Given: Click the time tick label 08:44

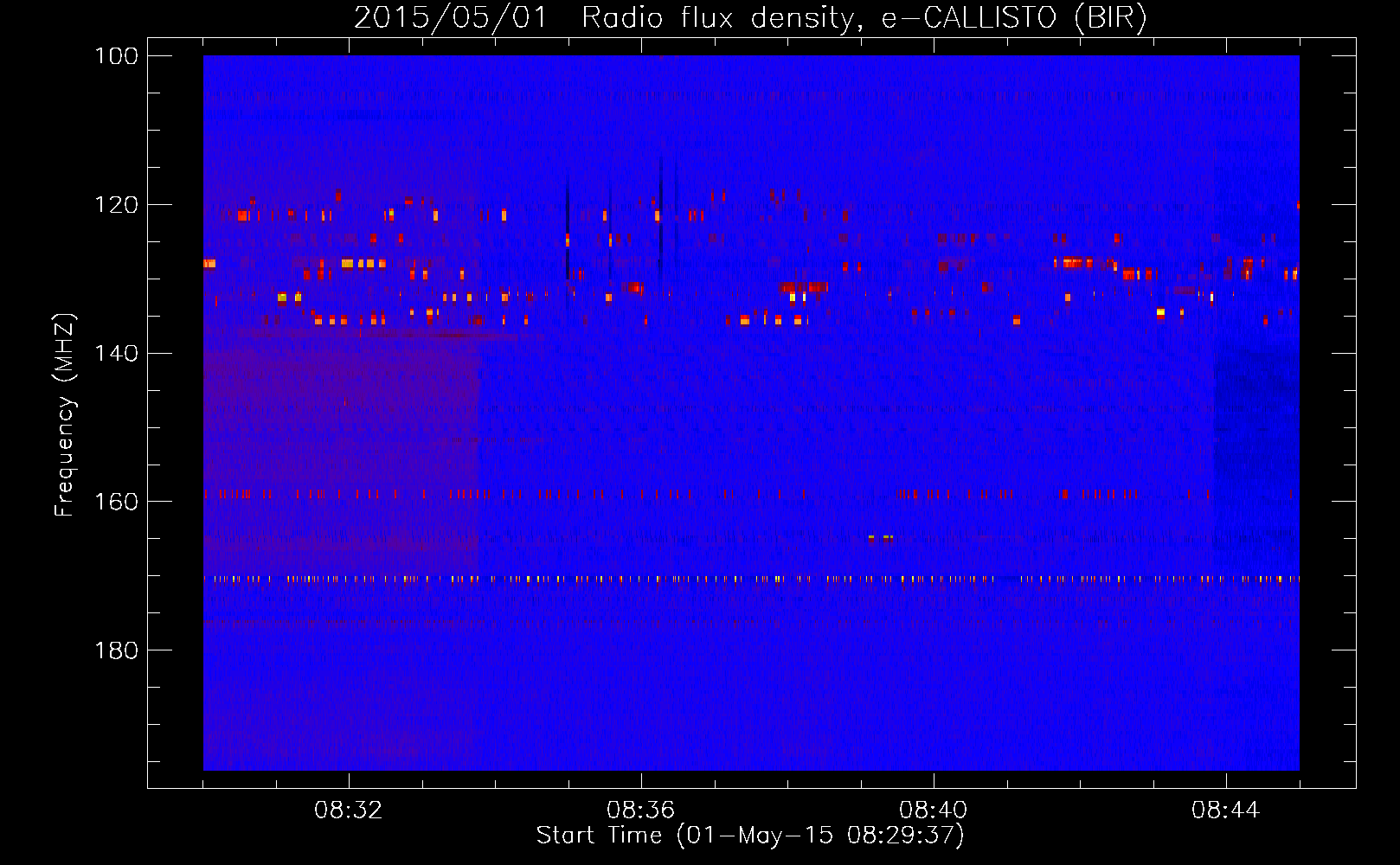Looking at the screenshot, I should pyautogui.click(x=1226, y=811).
